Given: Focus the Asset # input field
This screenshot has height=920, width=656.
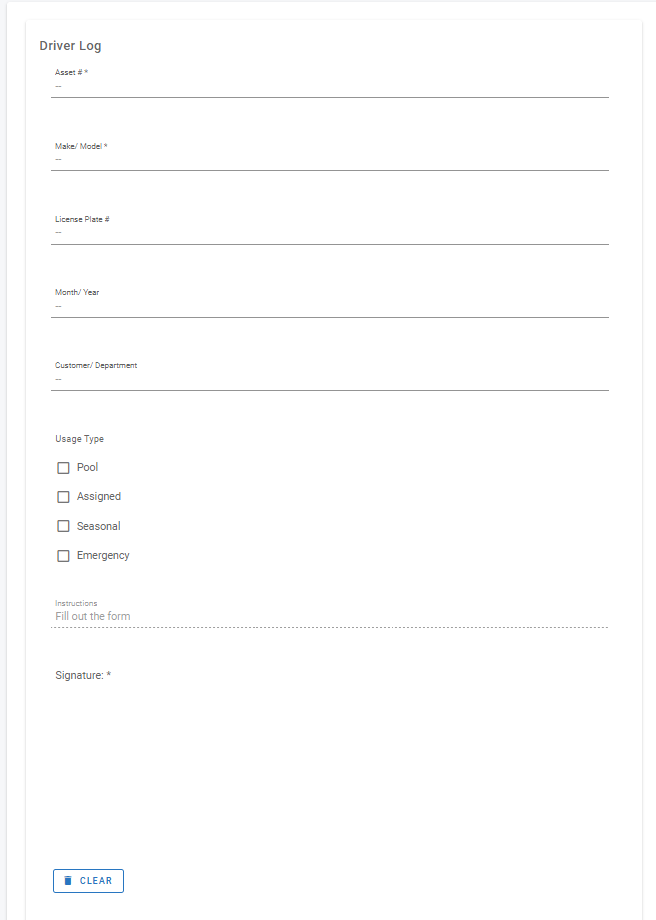Looking at the screenshot, I should click(x=330, y=87).
